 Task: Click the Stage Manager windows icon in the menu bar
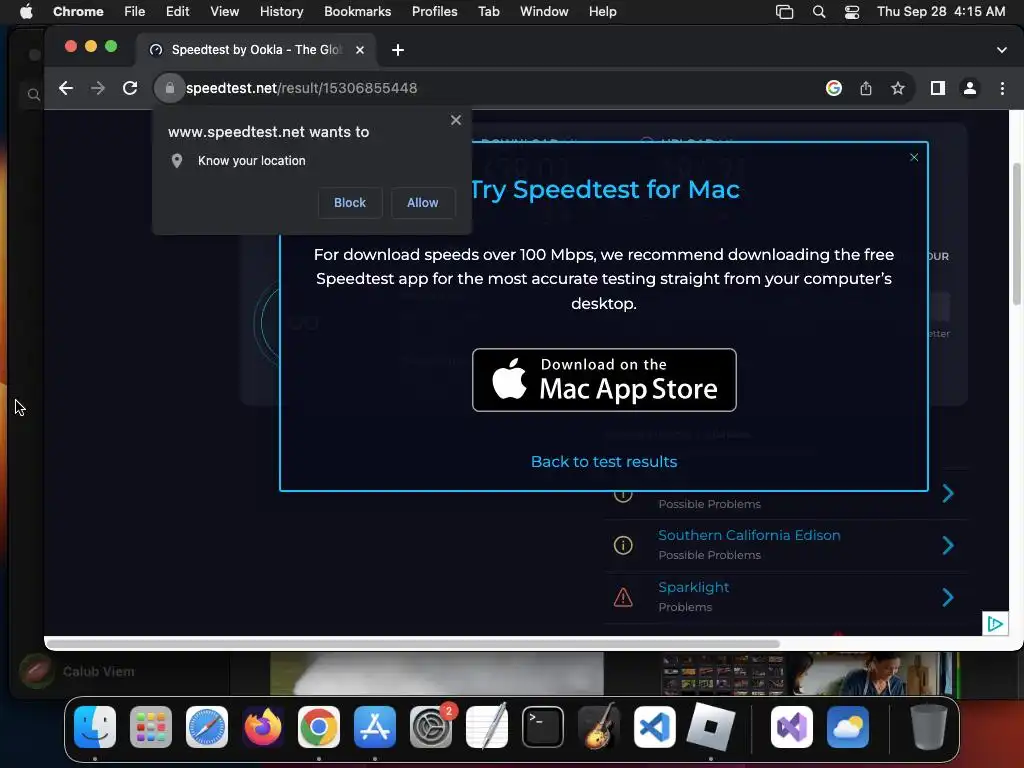784,12
